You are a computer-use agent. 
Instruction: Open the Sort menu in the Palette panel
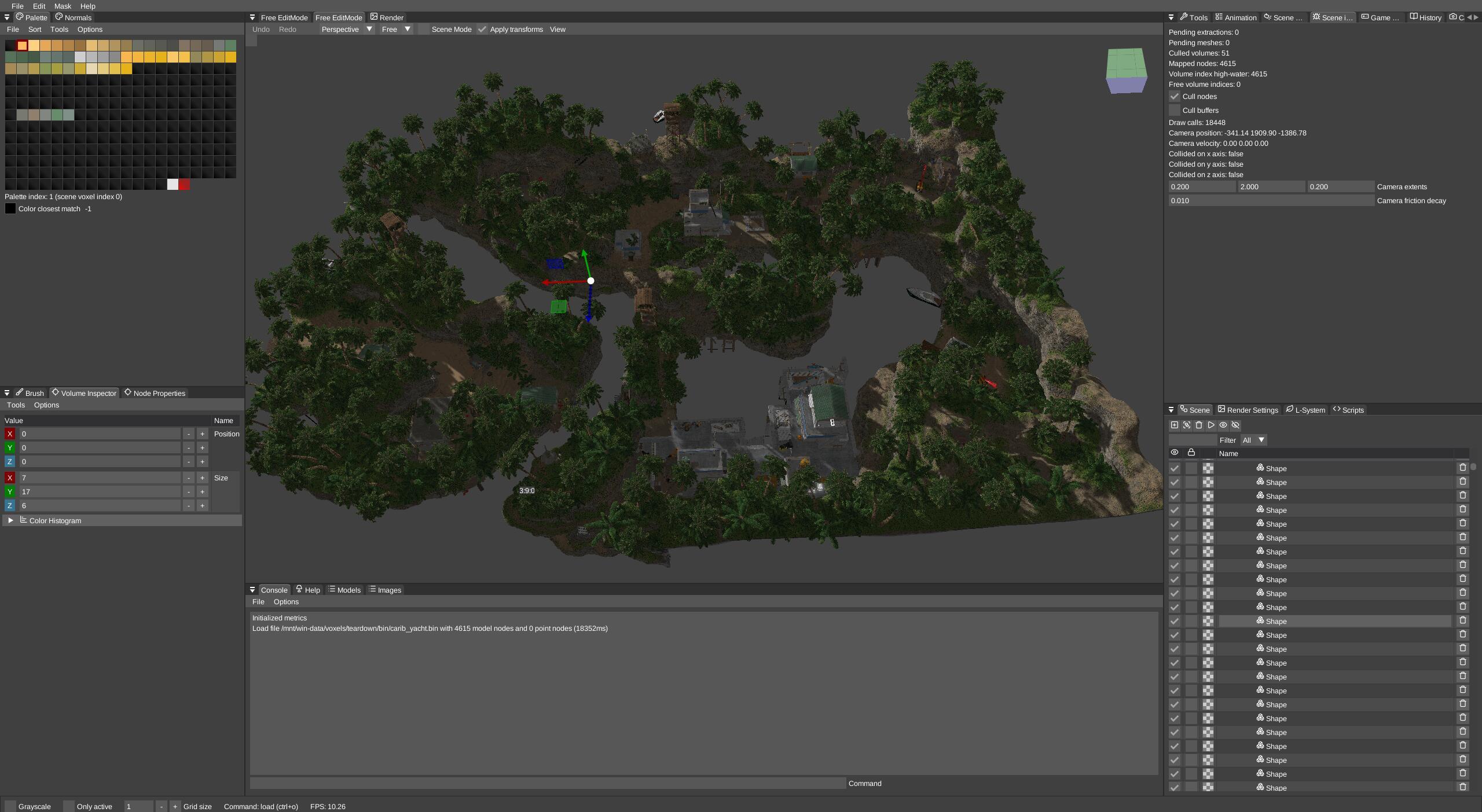[x=35, y=29]
